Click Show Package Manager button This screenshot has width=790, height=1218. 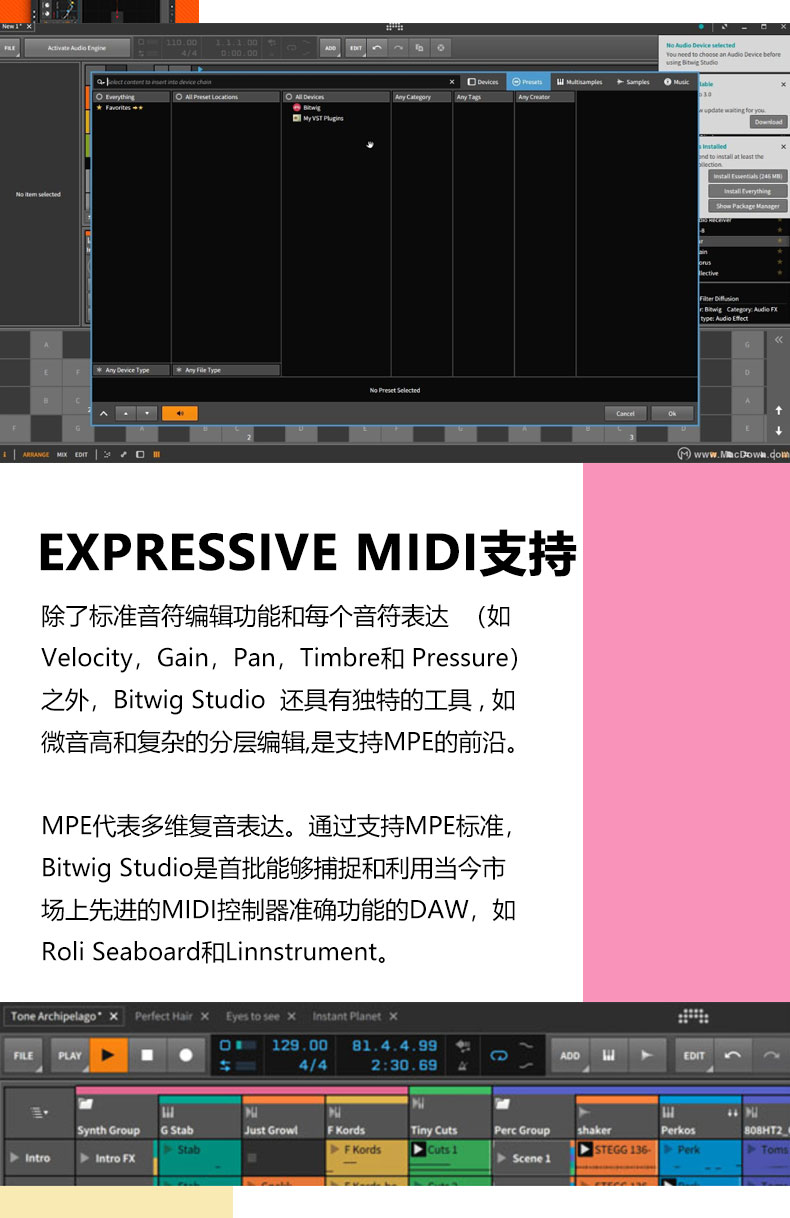pyautogui.click(x=748, y=206)
